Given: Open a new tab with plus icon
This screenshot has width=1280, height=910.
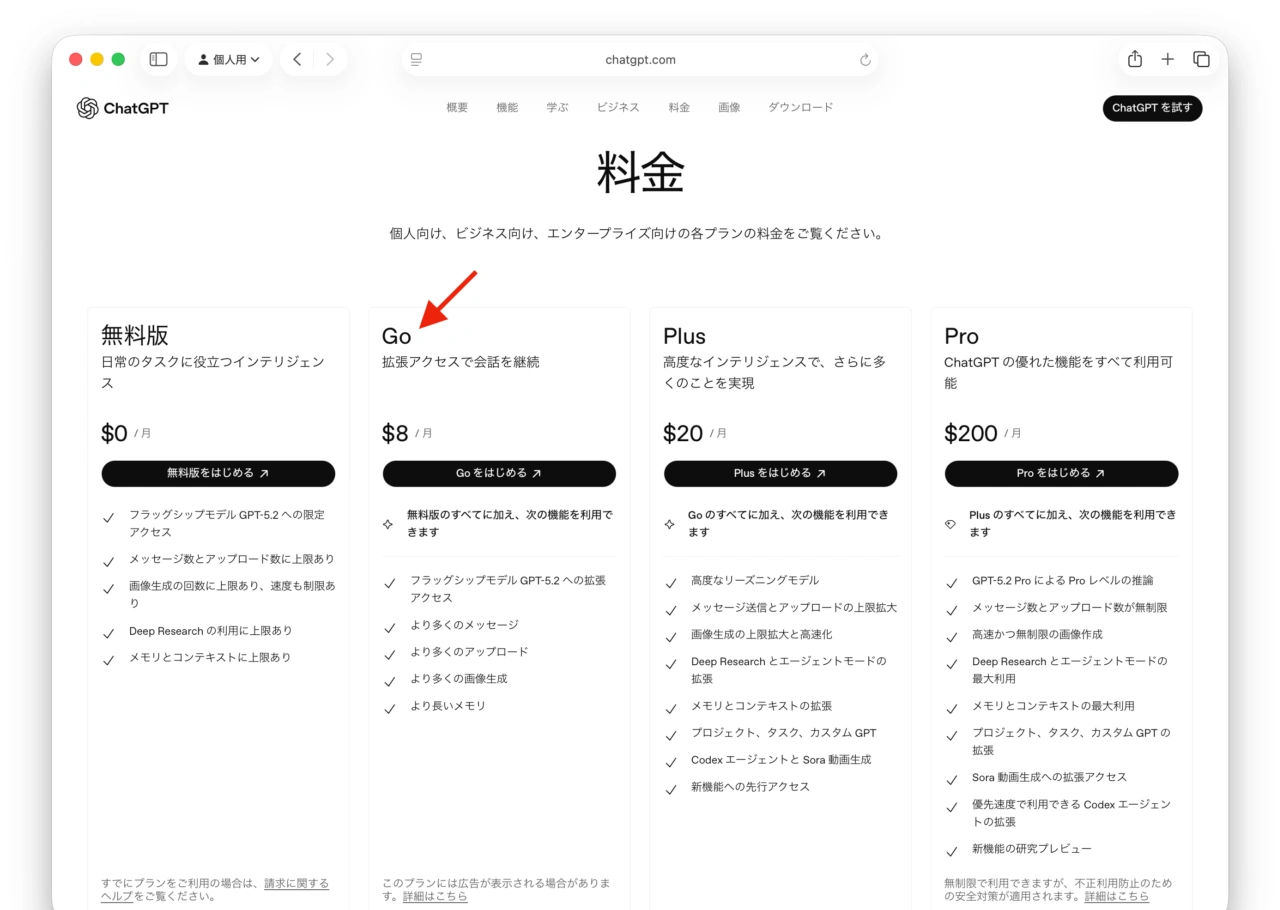Looking at the screenshot, I should (1167, 59).
